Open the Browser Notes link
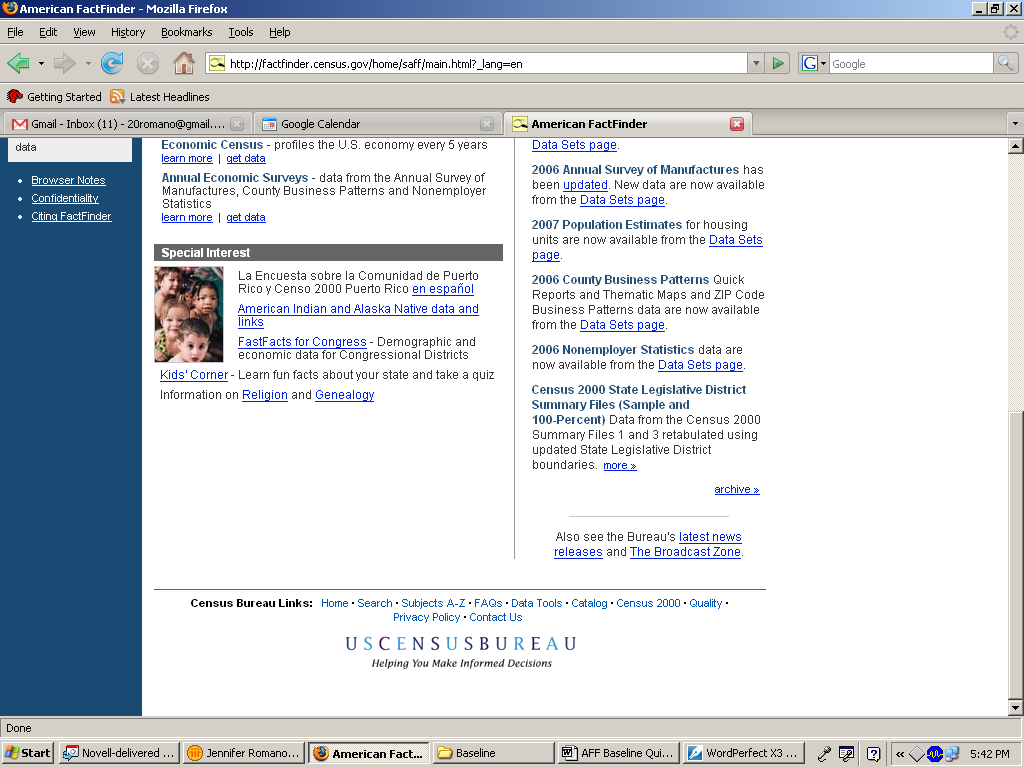 [x=68, y=180]
